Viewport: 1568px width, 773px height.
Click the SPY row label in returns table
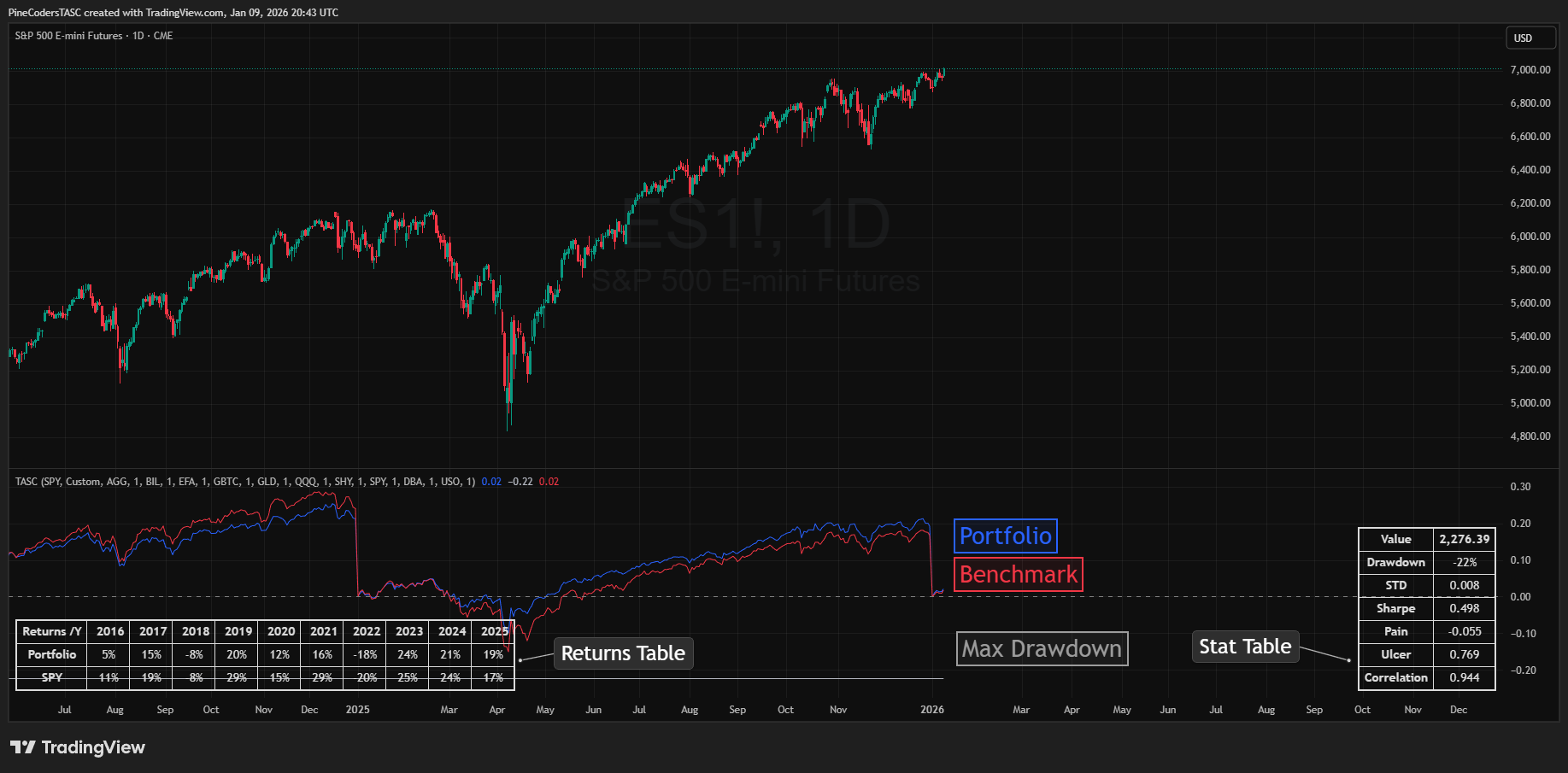[x=52, y=677]
